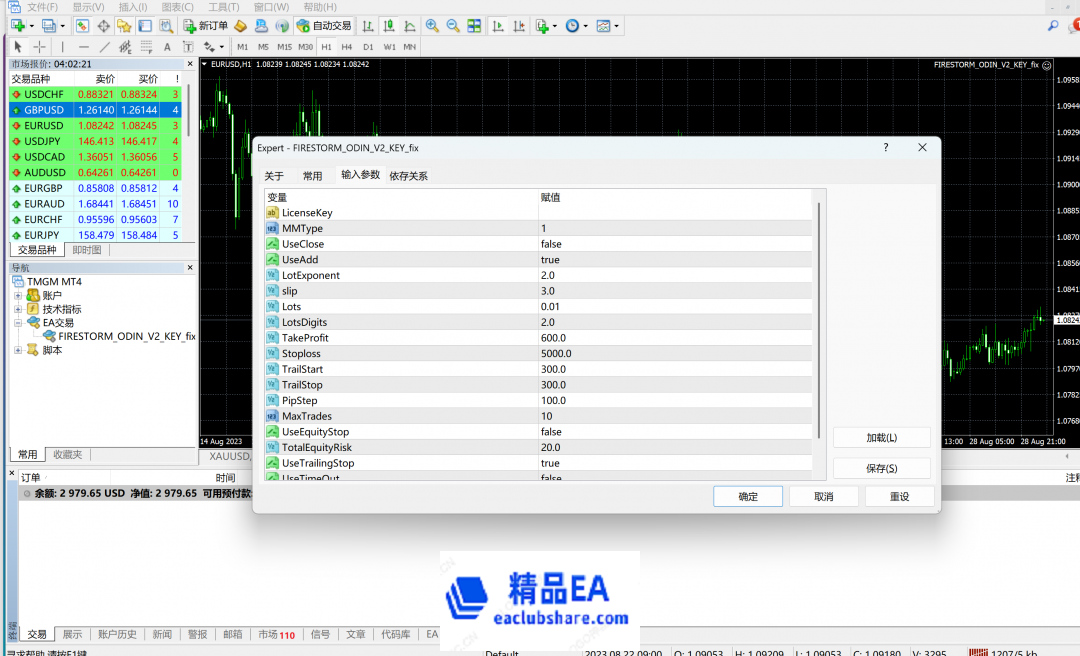Click the 确定 button
Viewport: 1080px width, 656px height.
coord(747,497)
